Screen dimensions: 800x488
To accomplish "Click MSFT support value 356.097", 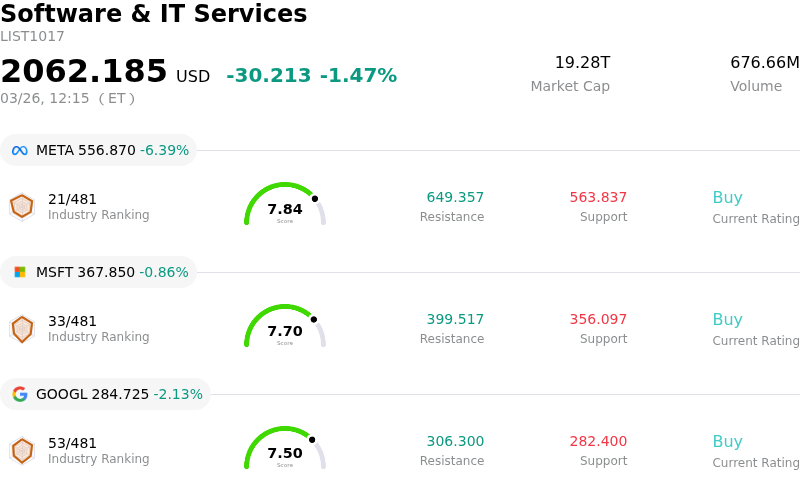I will [598, 320].
